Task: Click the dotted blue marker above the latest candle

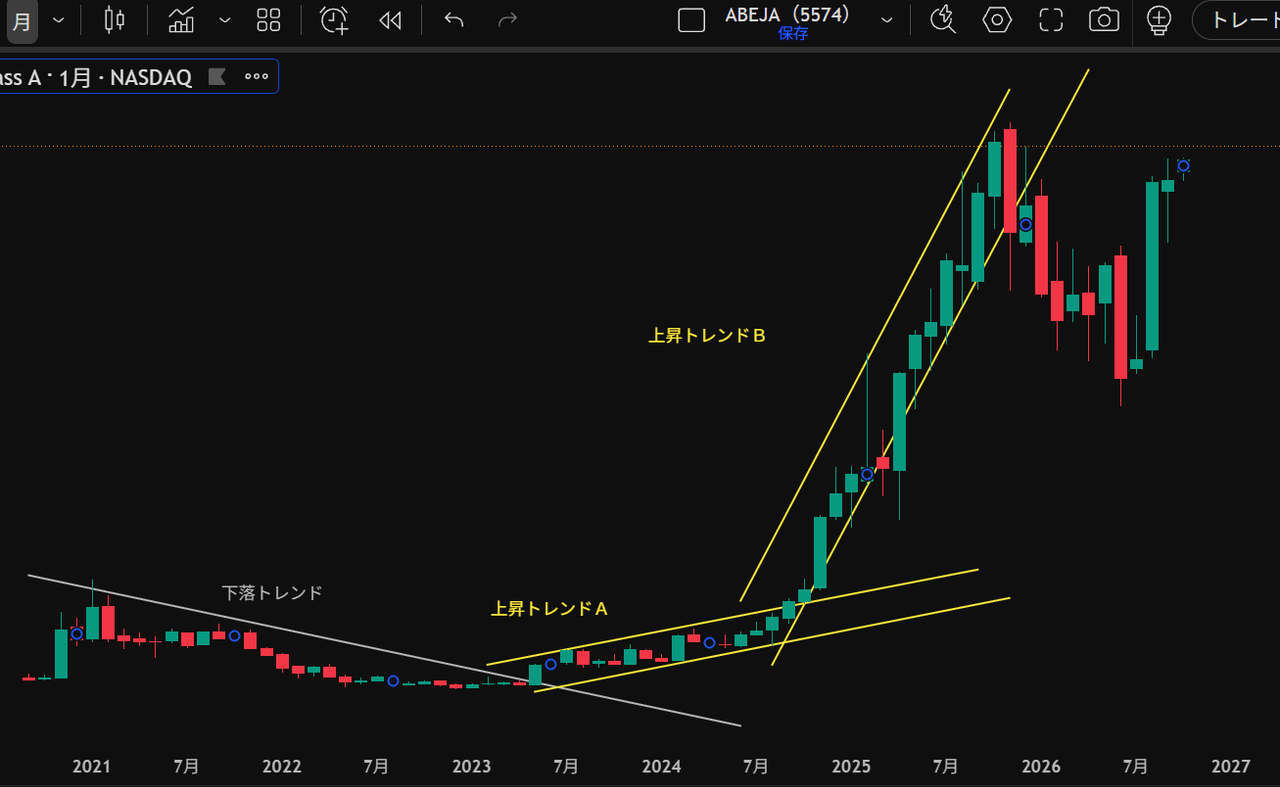Action: coord(1183,166)
